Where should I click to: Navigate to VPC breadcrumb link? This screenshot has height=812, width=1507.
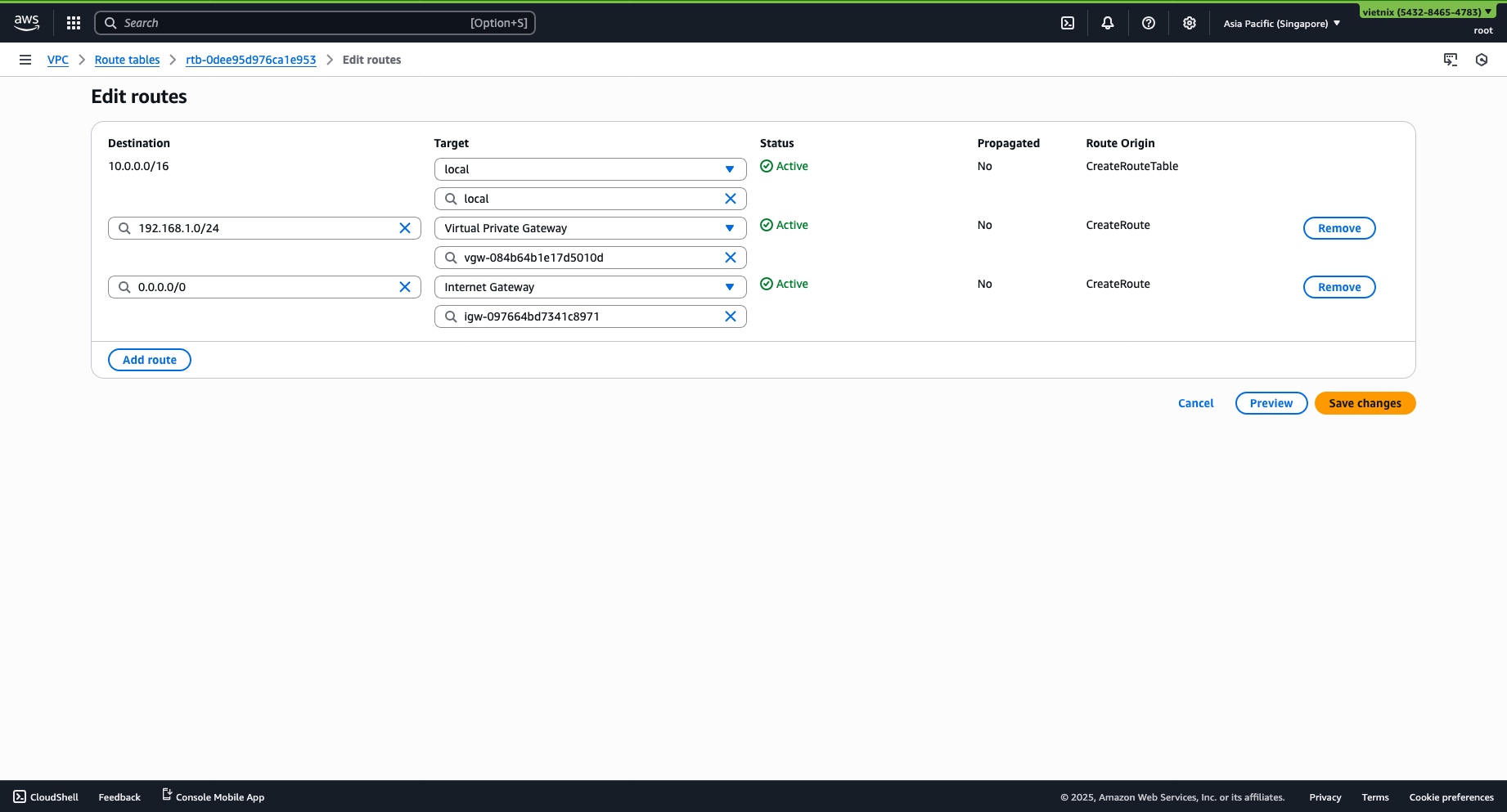click(58, 60)
